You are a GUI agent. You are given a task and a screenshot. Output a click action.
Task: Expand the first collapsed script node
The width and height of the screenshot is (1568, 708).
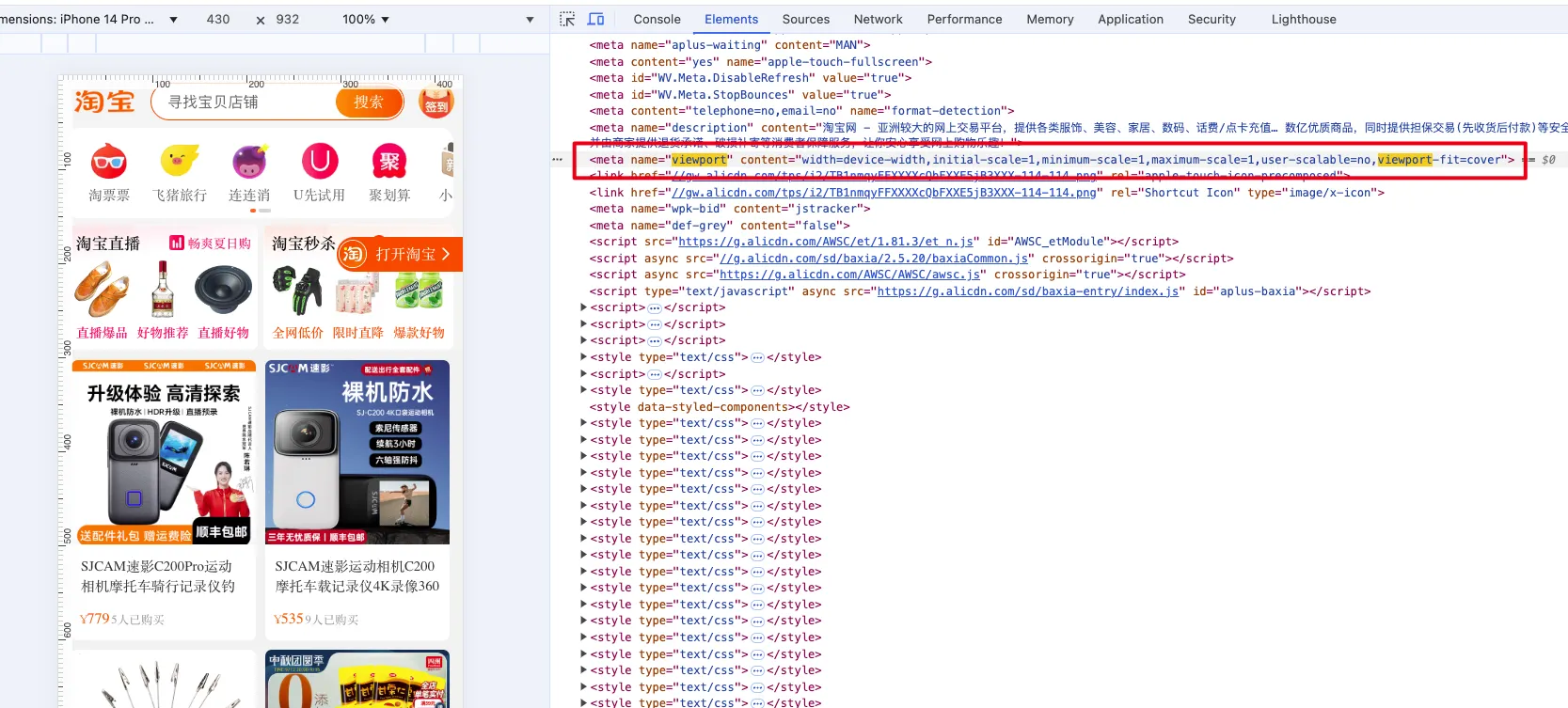[x=584, y=307]
